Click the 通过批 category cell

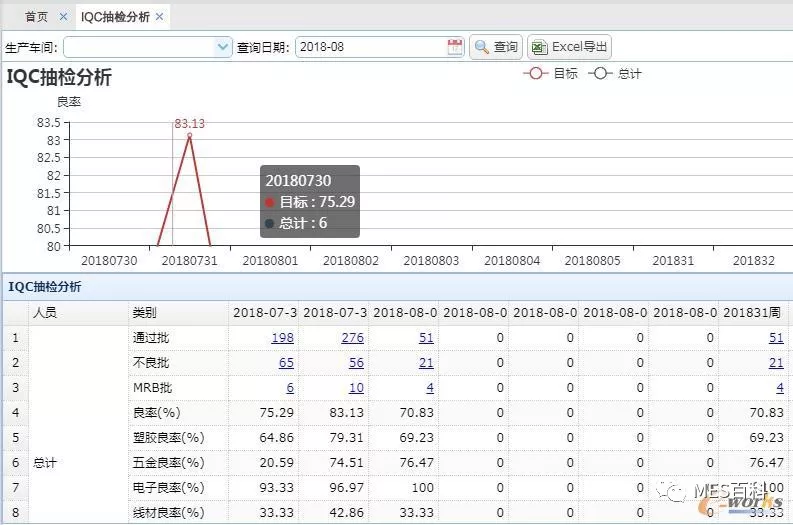tap(178, 338)
